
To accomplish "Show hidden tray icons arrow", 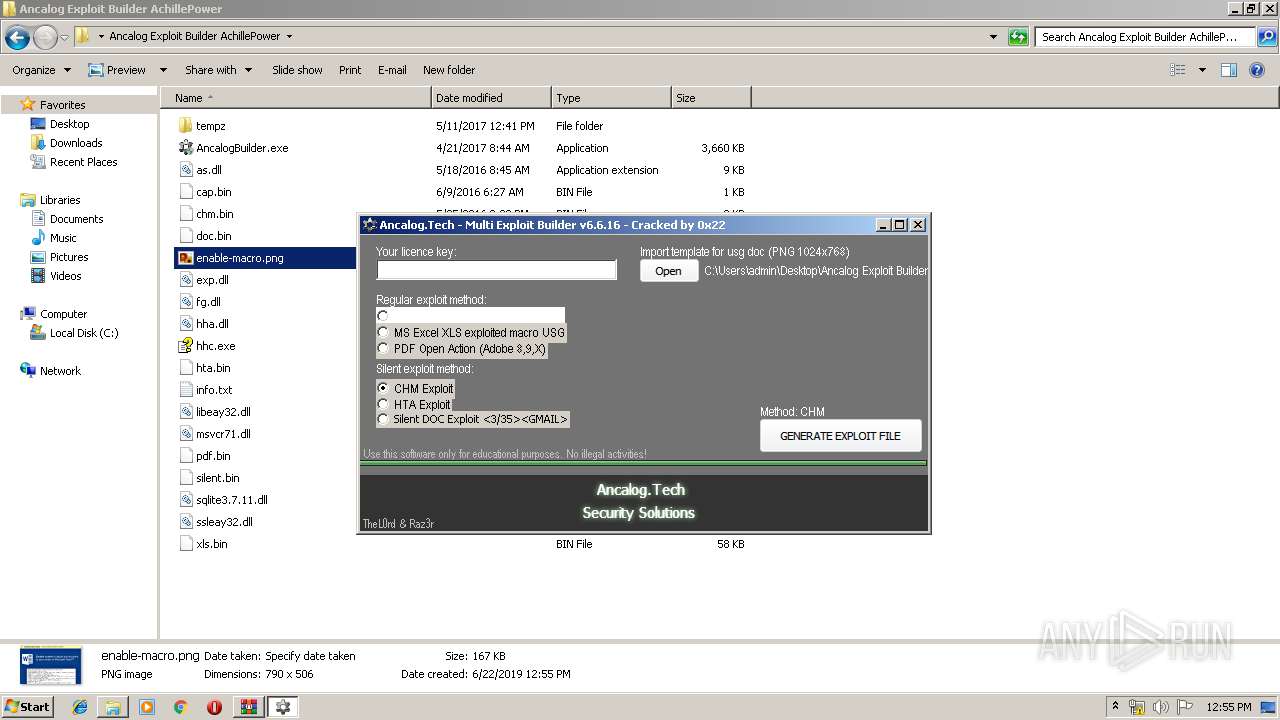I will click(x=1117, y=707).
